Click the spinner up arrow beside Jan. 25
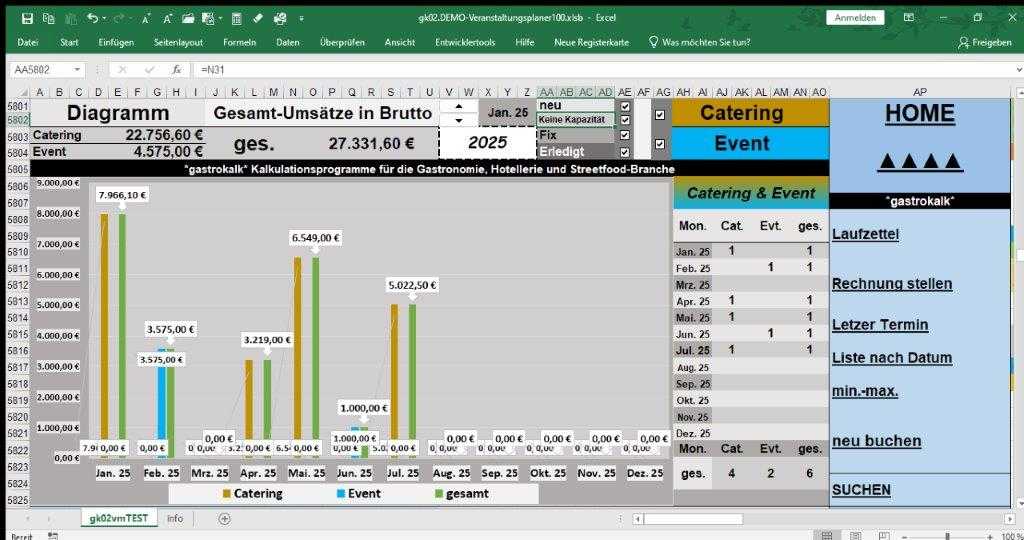1024x540 pixels. pyautogui.click(x=458, y=106)
